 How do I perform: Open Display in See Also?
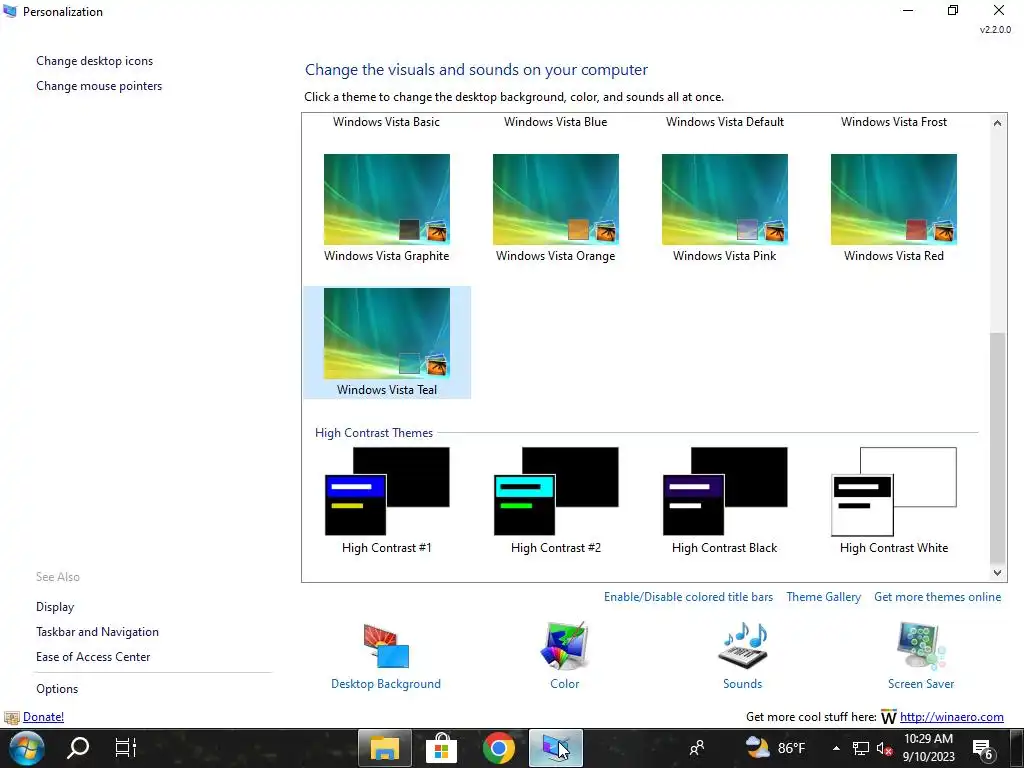point(55,607)
